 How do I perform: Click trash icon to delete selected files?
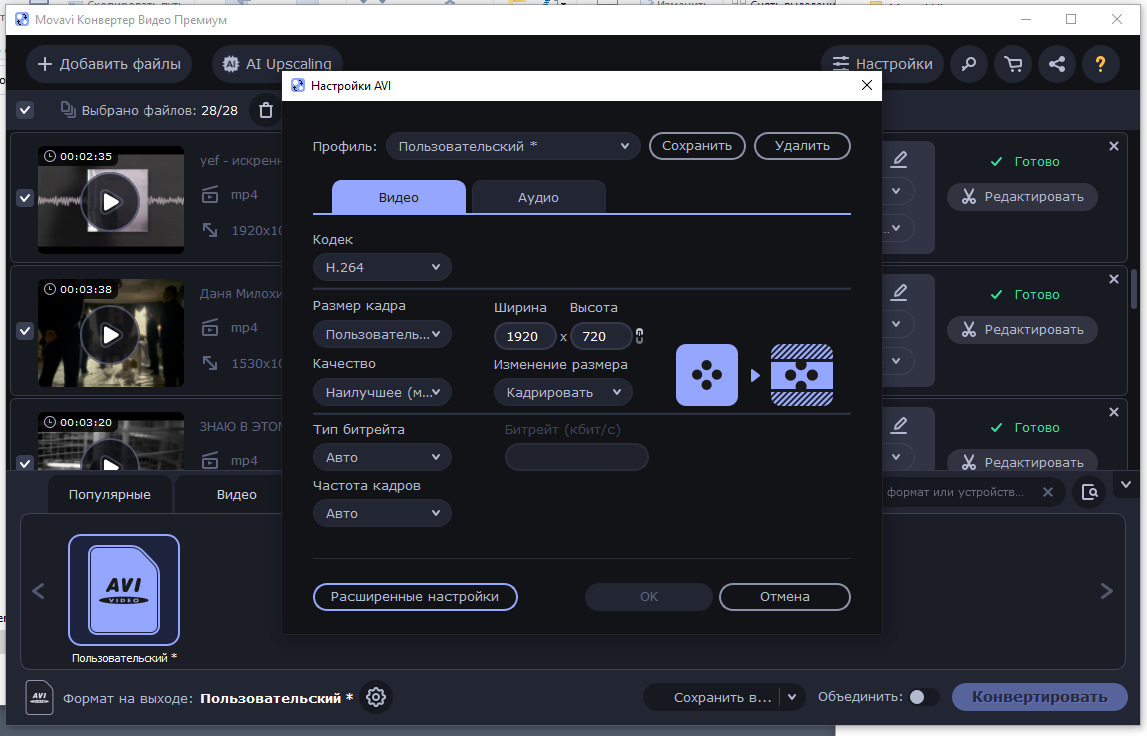coord(266,110)
